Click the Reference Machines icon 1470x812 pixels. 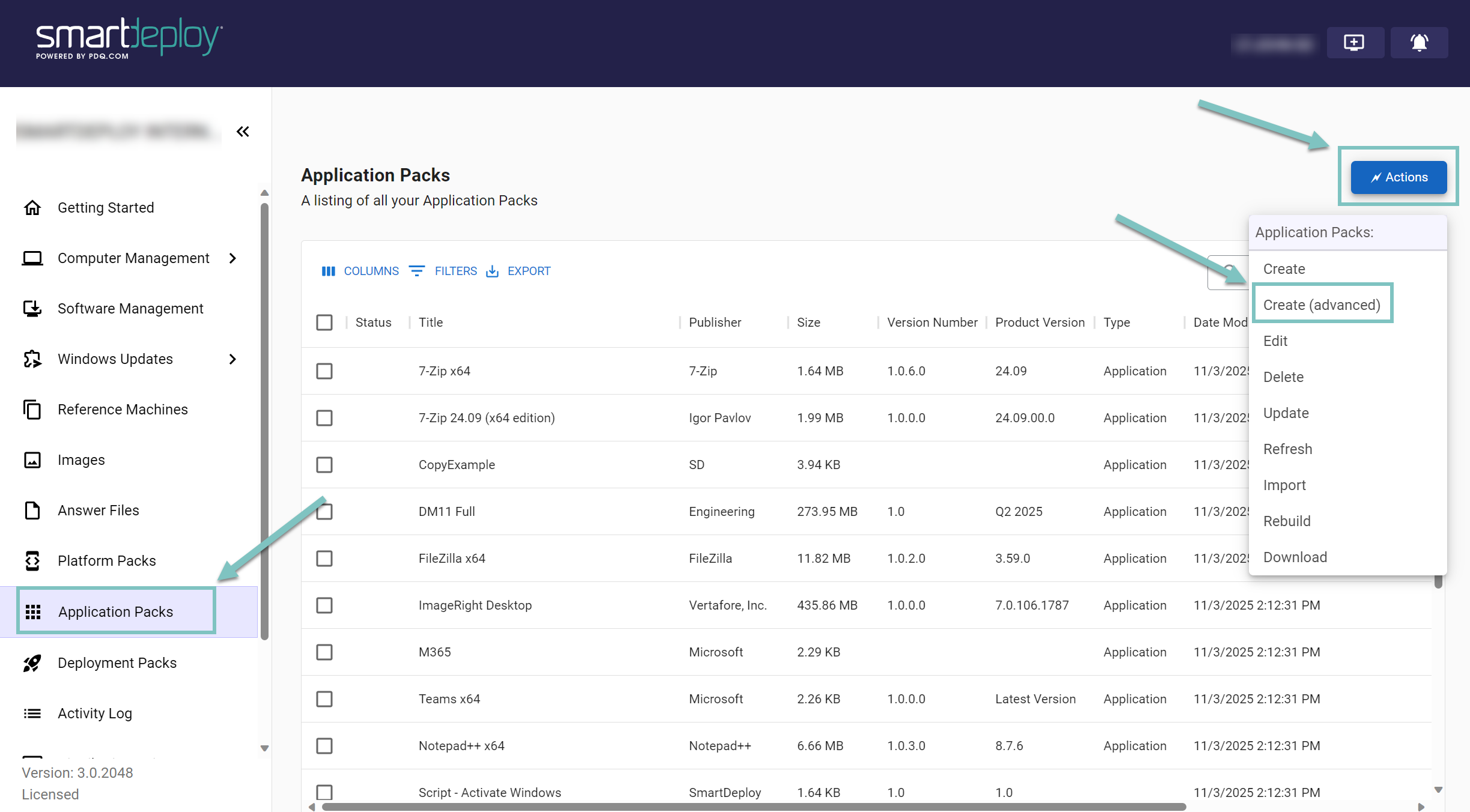click(32, 410)
